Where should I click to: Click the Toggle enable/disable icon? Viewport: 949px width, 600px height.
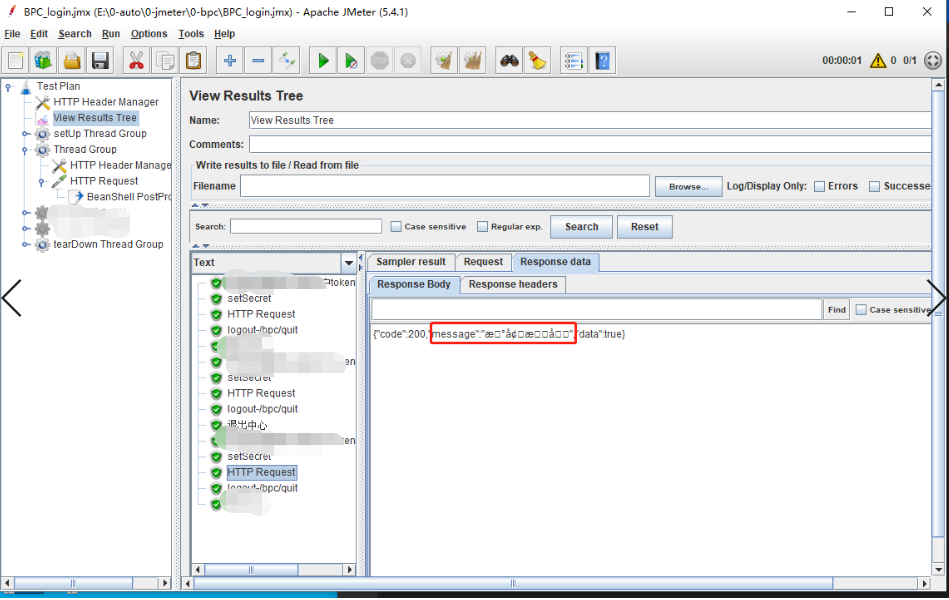287,61
